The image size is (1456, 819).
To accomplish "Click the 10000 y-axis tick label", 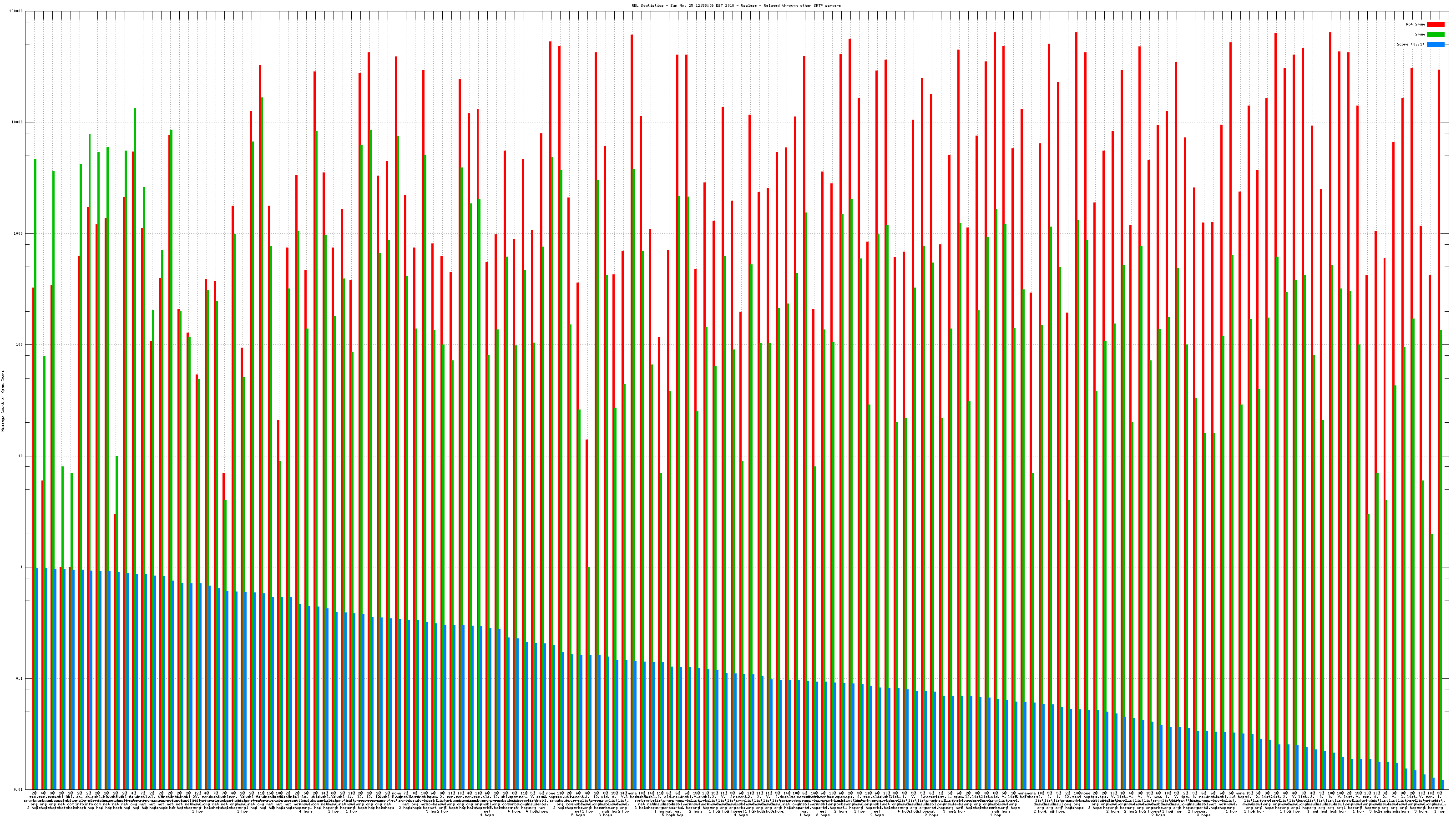I will [17, 122].
